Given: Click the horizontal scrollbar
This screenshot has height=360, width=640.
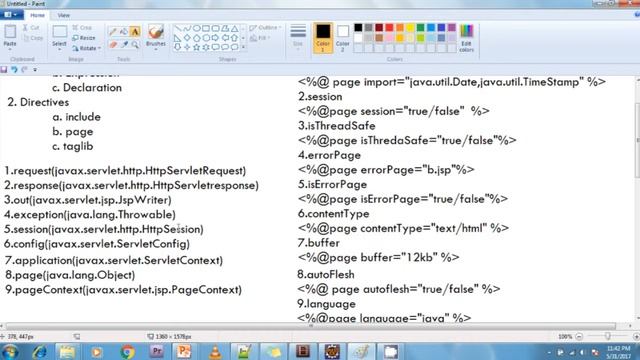Looking at the screenshot, I should coord(310,326).
